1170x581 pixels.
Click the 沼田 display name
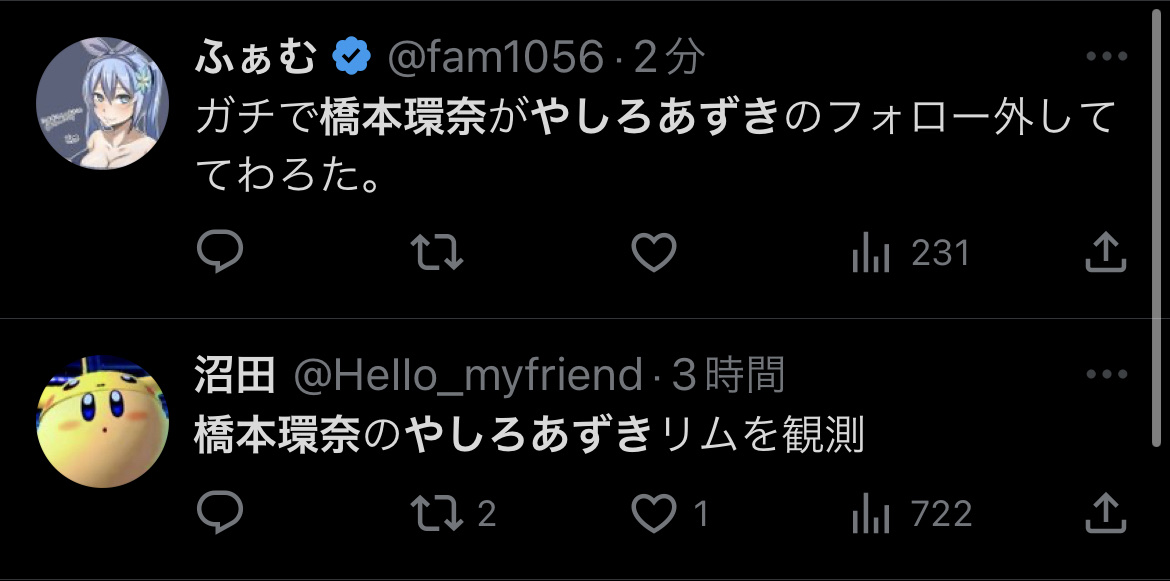point(234,377)
